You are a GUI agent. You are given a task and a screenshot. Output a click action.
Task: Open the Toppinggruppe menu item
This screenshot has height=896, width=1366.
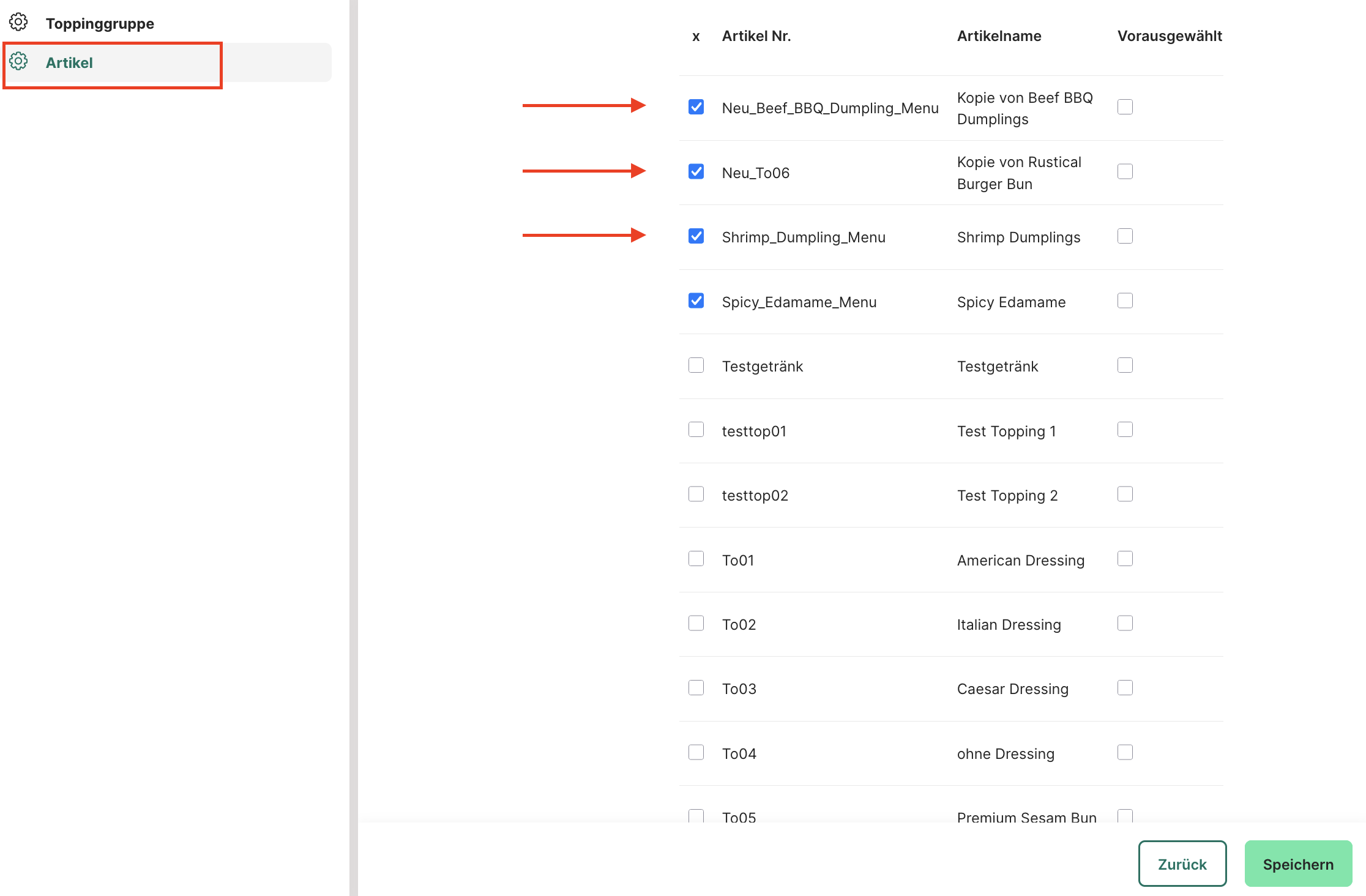click(x=100, y=24)
